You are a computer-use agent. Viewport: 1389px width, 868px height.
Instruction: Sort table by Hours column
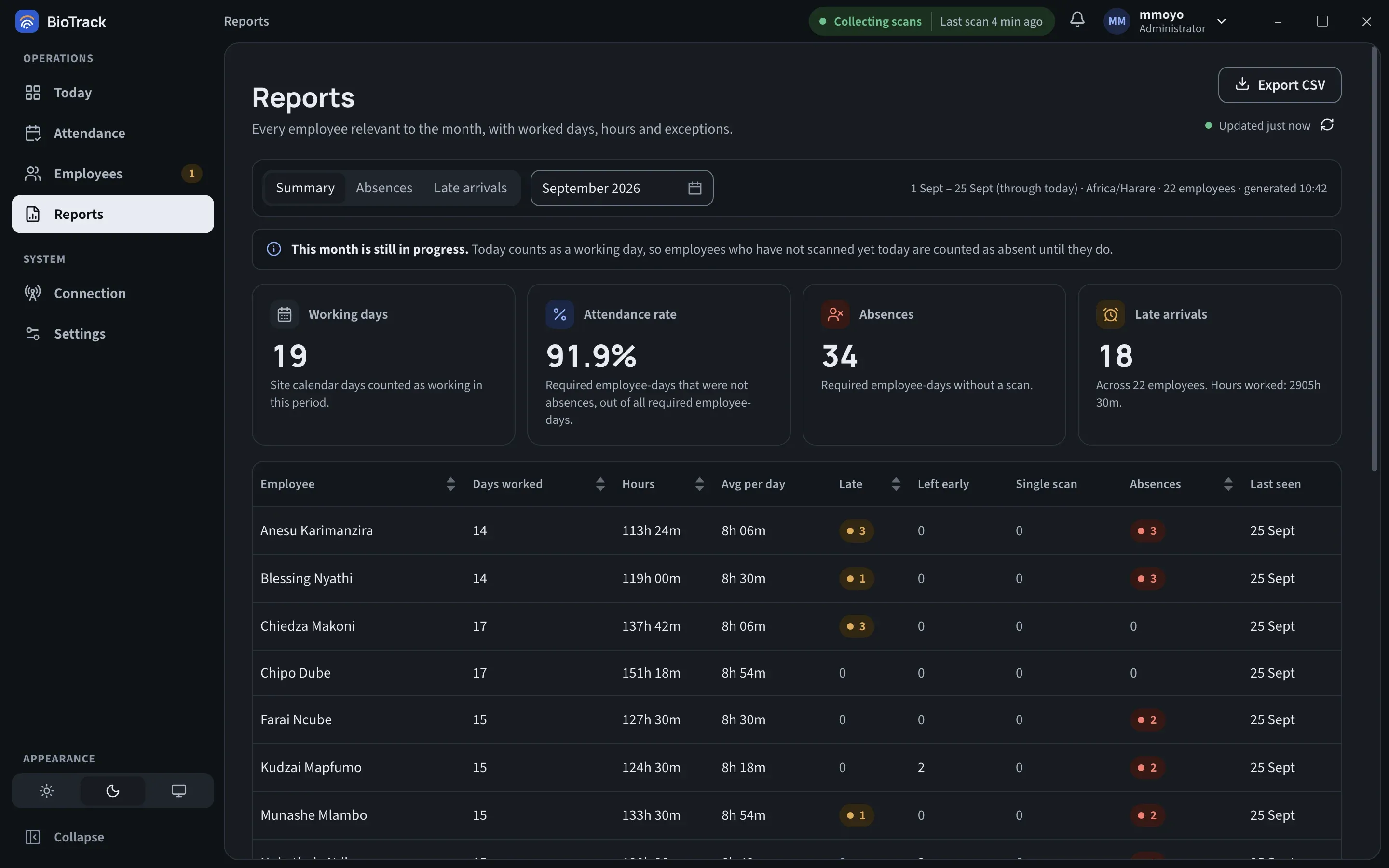pos(699,484)
